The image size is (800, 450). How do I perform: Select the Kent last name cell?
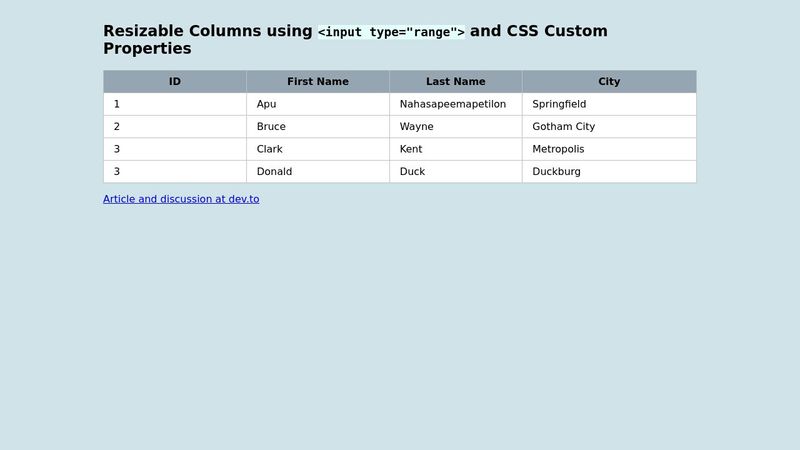click(456, 149)
